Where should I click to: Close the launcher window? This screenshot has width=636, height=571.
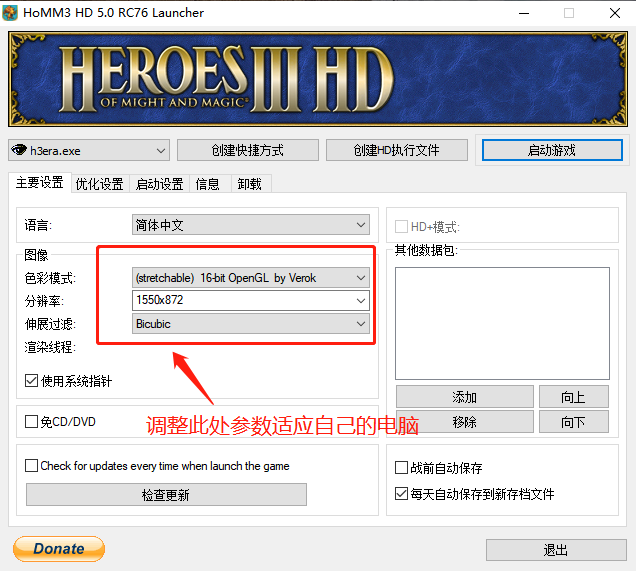coord(615,13)
